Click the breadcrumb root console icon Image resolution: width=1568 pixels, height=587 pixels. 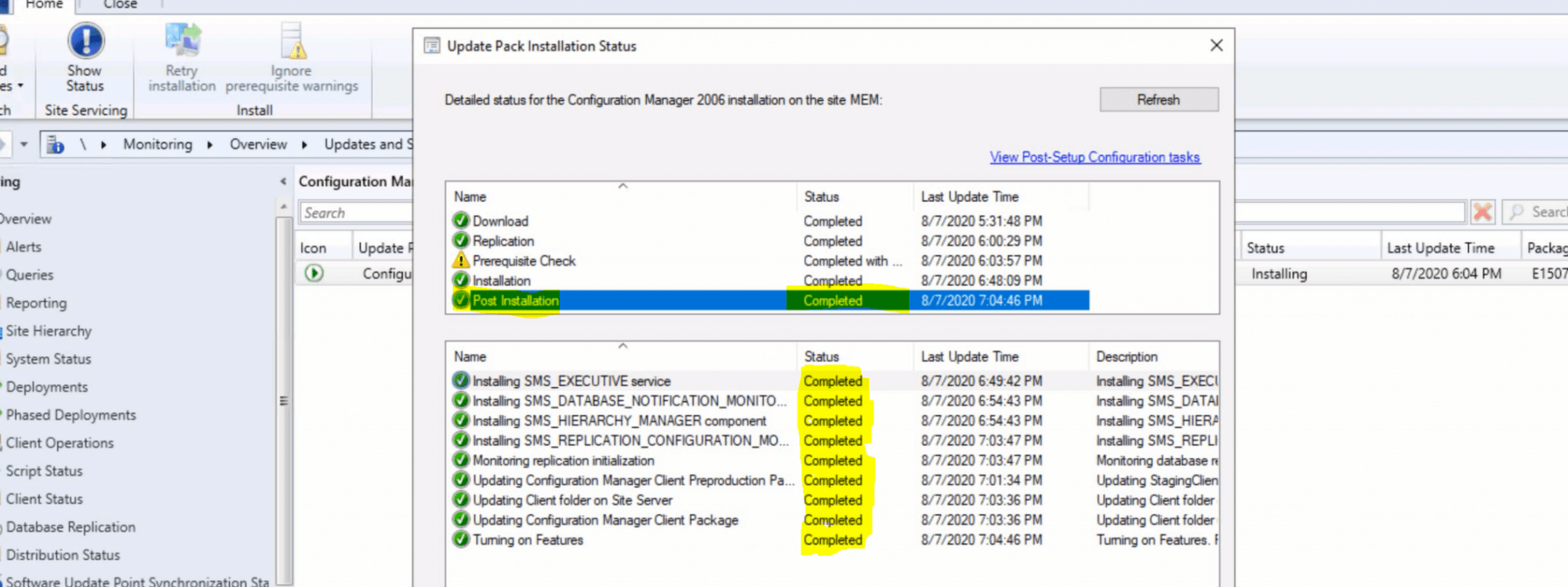tap(55, 144)
